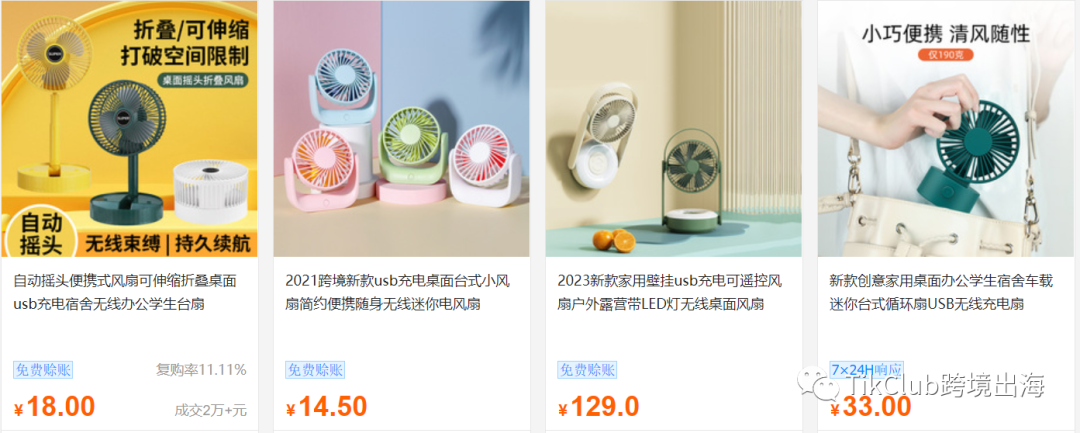The height and width of the screenshot is (433, 1080).
Task: Open the foldable oscillating fan product image
Action: point(129,128)
